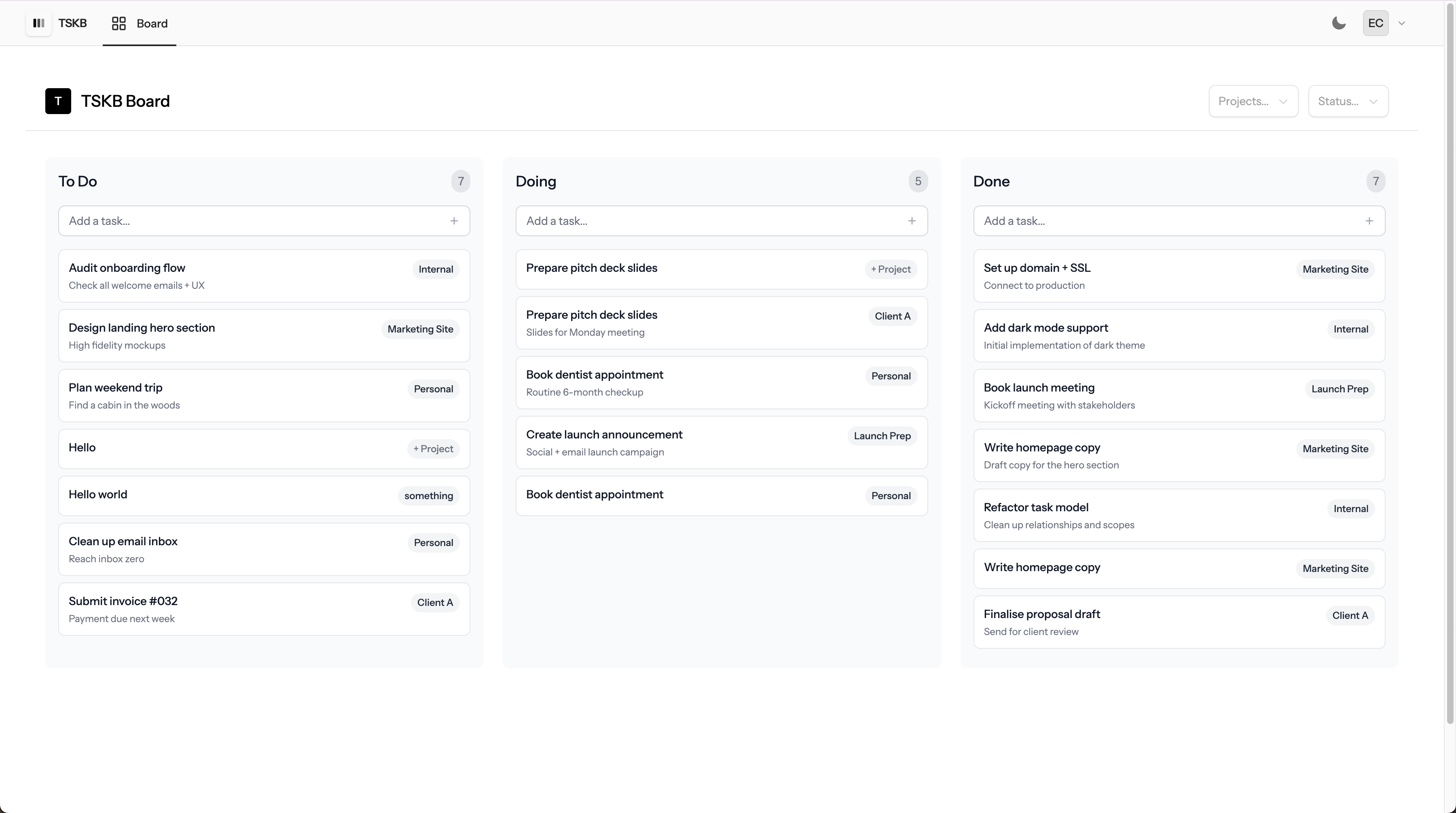Open the Plan weekend trip task
This screenshot has width=1456, height=813.
tap(264, 396)
